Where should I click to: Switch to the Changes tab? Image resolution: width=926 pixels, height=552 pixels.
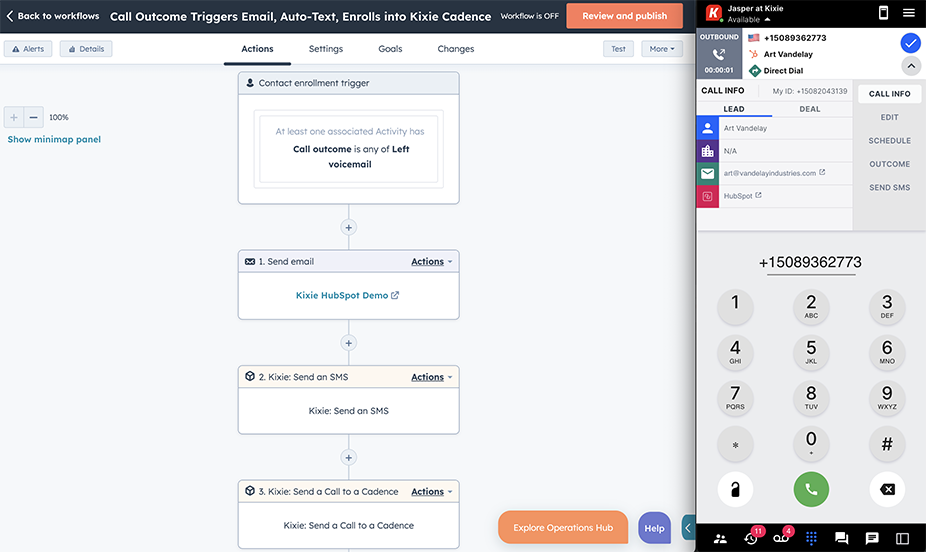coord(455,49)
